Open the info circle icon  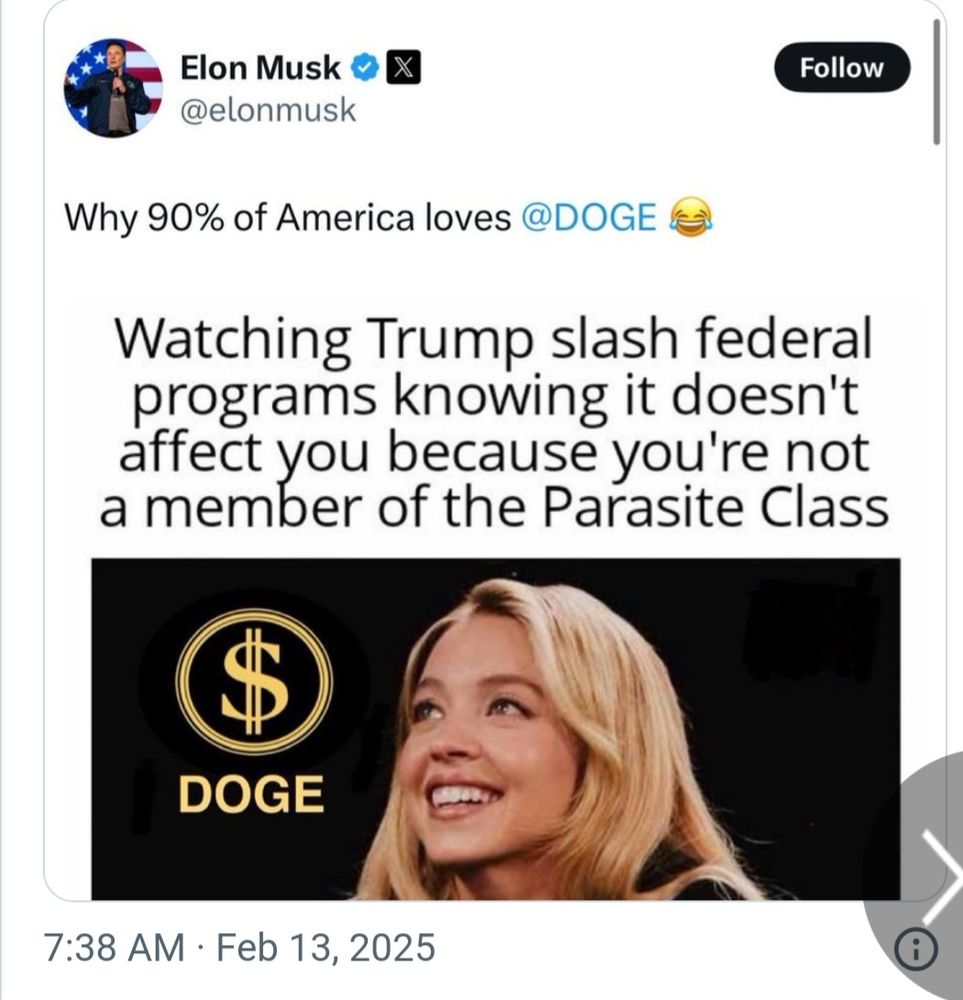click(x=916, y=950)
